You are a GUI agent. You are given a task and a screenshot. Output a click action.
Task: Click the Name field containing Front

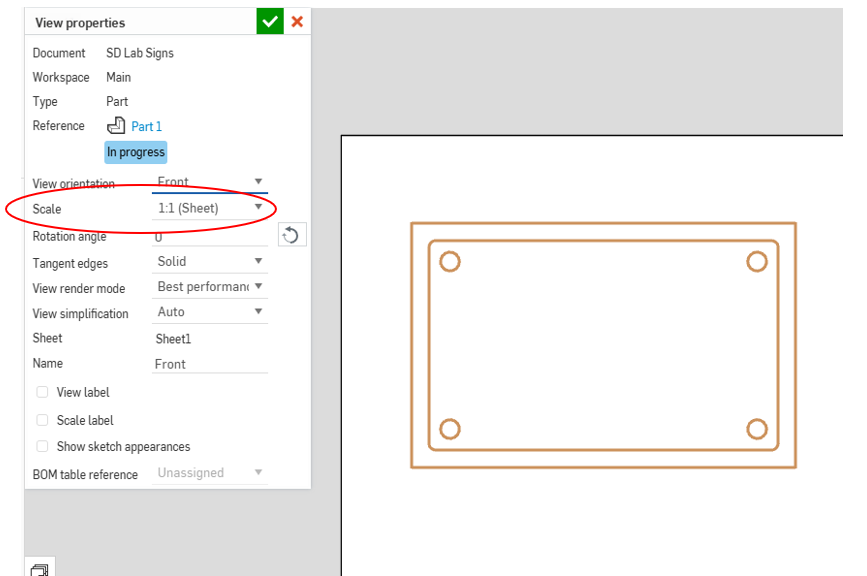(210, 364)
